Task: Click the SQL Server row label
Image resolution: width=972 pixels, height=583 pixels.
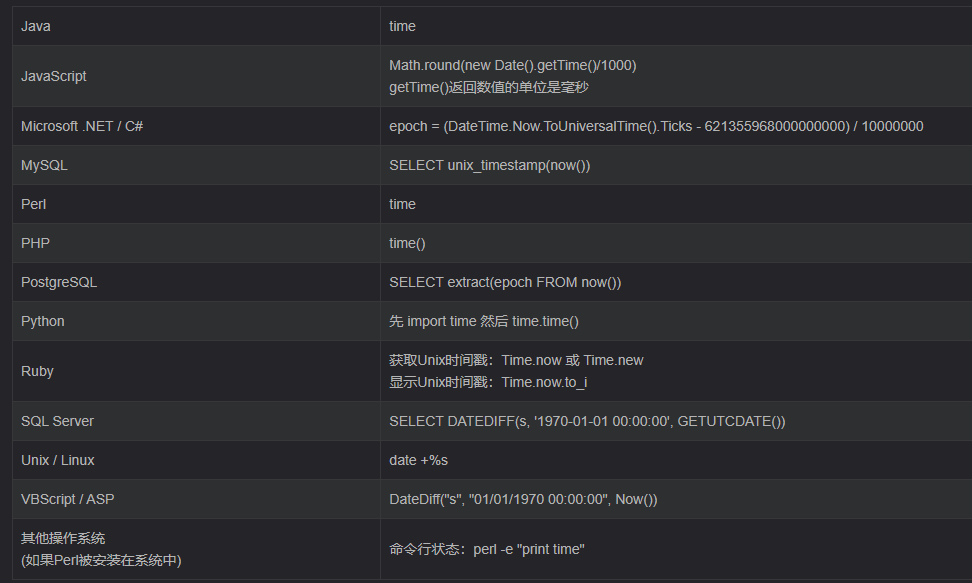Action: pos(57,421)
